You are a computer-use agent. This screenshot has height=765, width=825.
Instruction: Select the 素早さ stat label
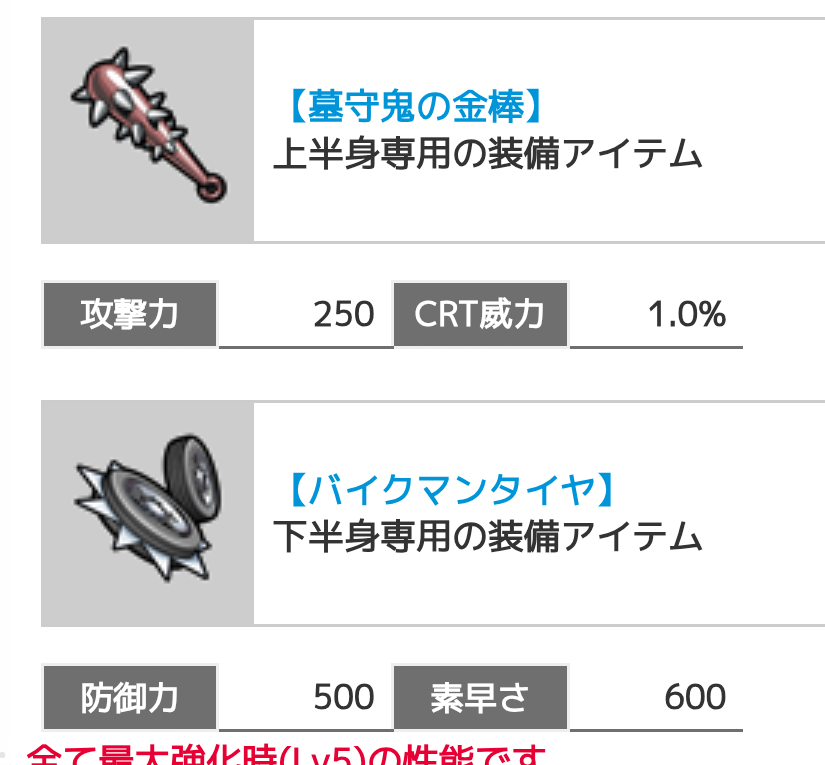click(480, 698)
